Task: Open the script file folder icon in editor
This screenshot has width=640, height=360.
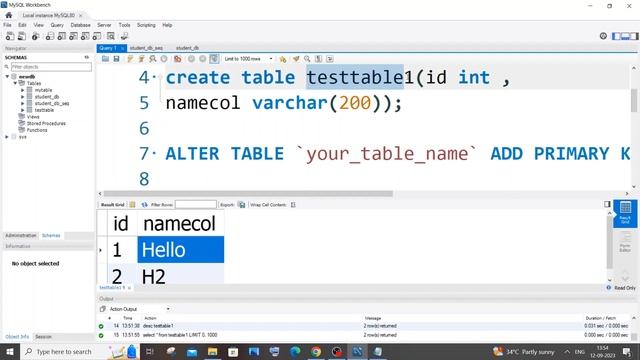Action: pyautogui.click(x=105, y=59)
